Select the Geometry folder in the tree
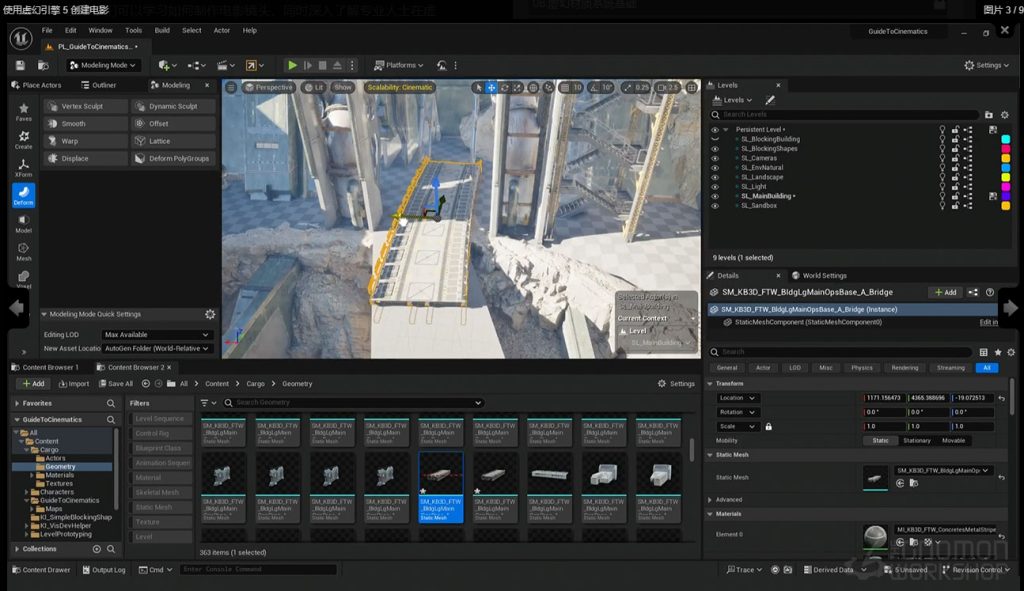The width and height of the screenshot is (1024, 591). point(60,467)
